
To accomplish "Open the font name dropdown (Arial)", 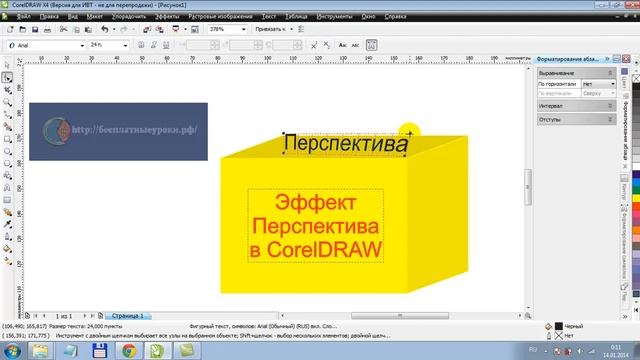I will (82, 45).
